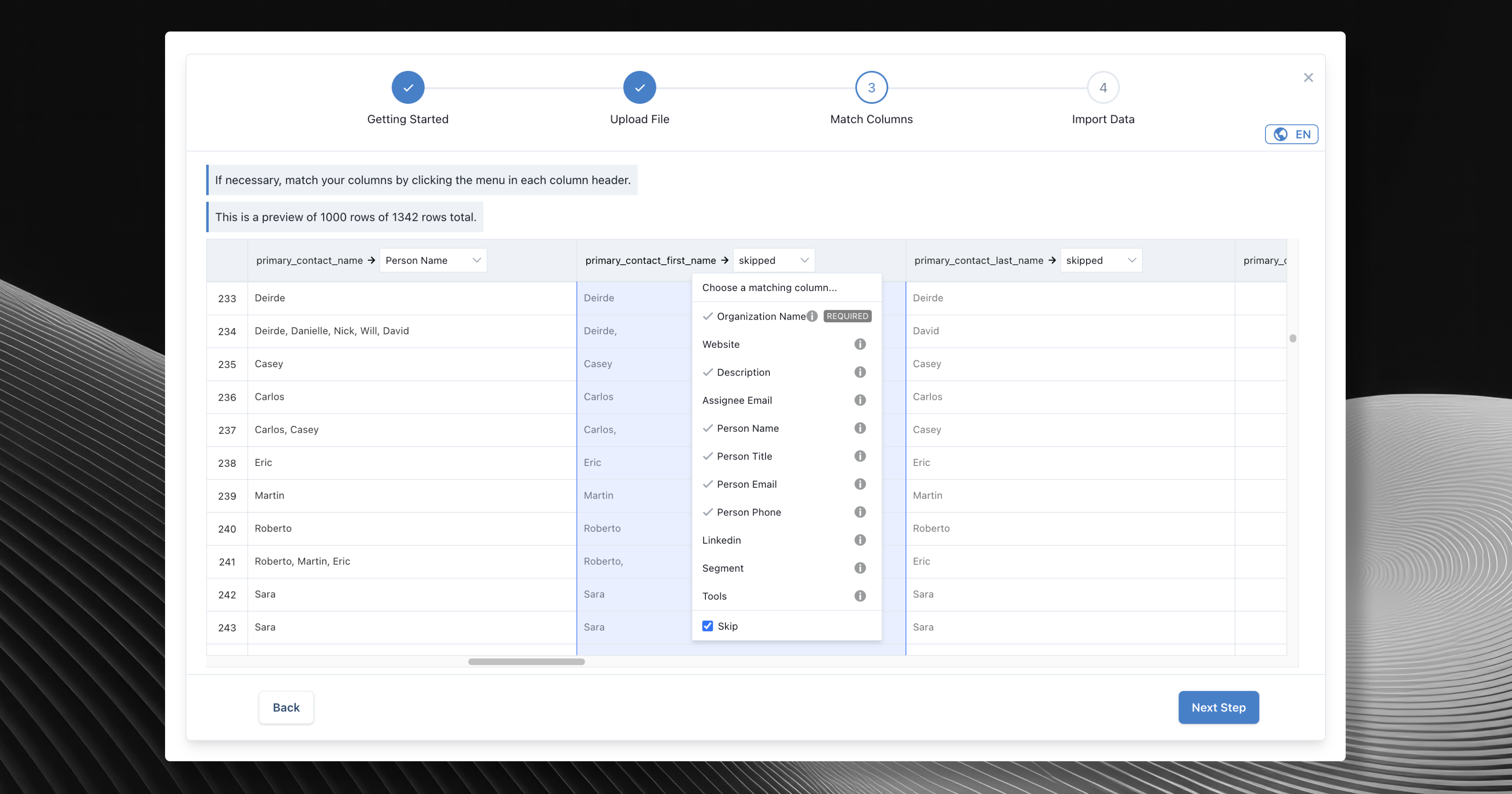Click the Back button
This screenshot has height=794, width=1512.
pos(286,707)
